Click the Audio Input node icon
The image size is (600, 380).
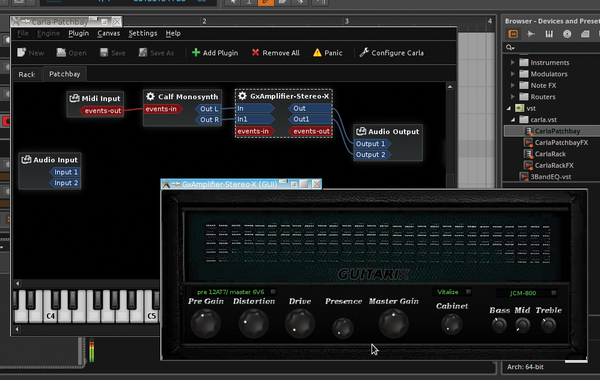pyautogui.click(x=26, y=160)
